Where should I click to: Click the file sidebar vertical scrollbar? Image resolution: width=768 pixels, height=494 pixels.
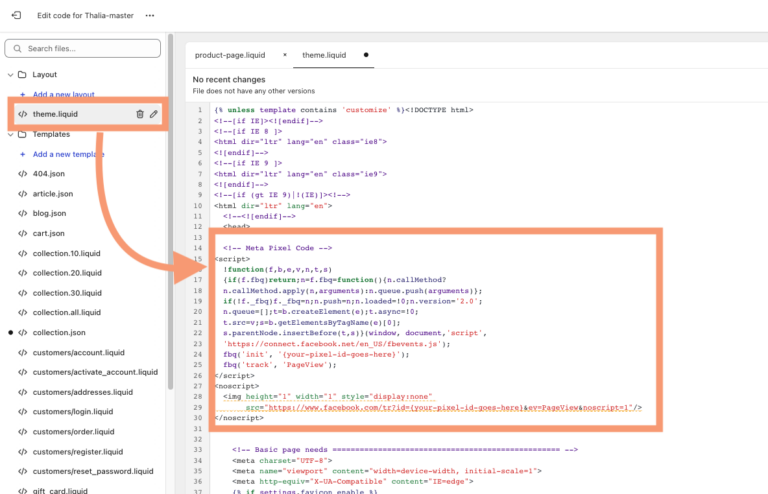(171, 250)
